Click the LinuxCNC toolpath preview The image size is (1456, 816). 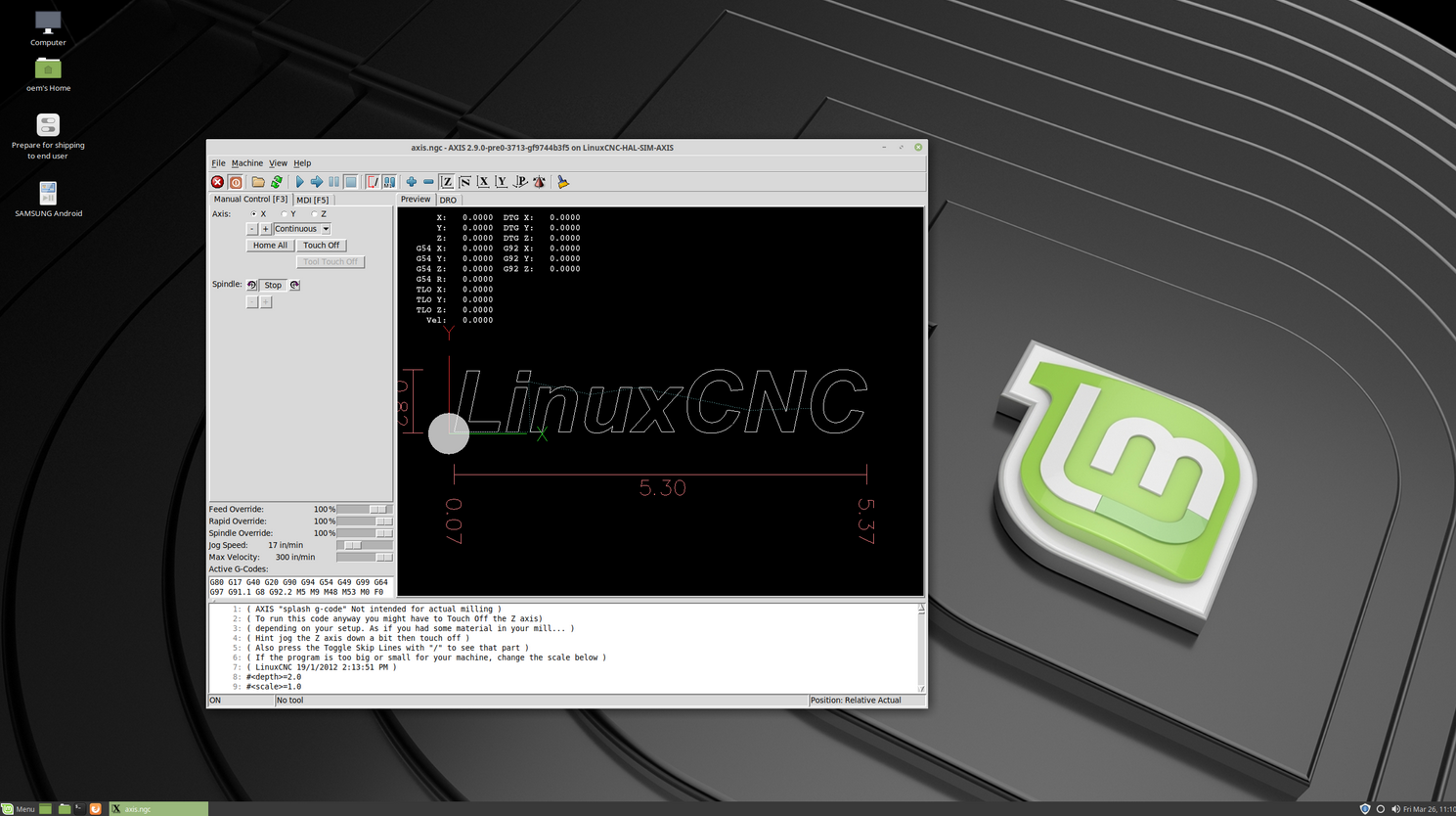660,401
